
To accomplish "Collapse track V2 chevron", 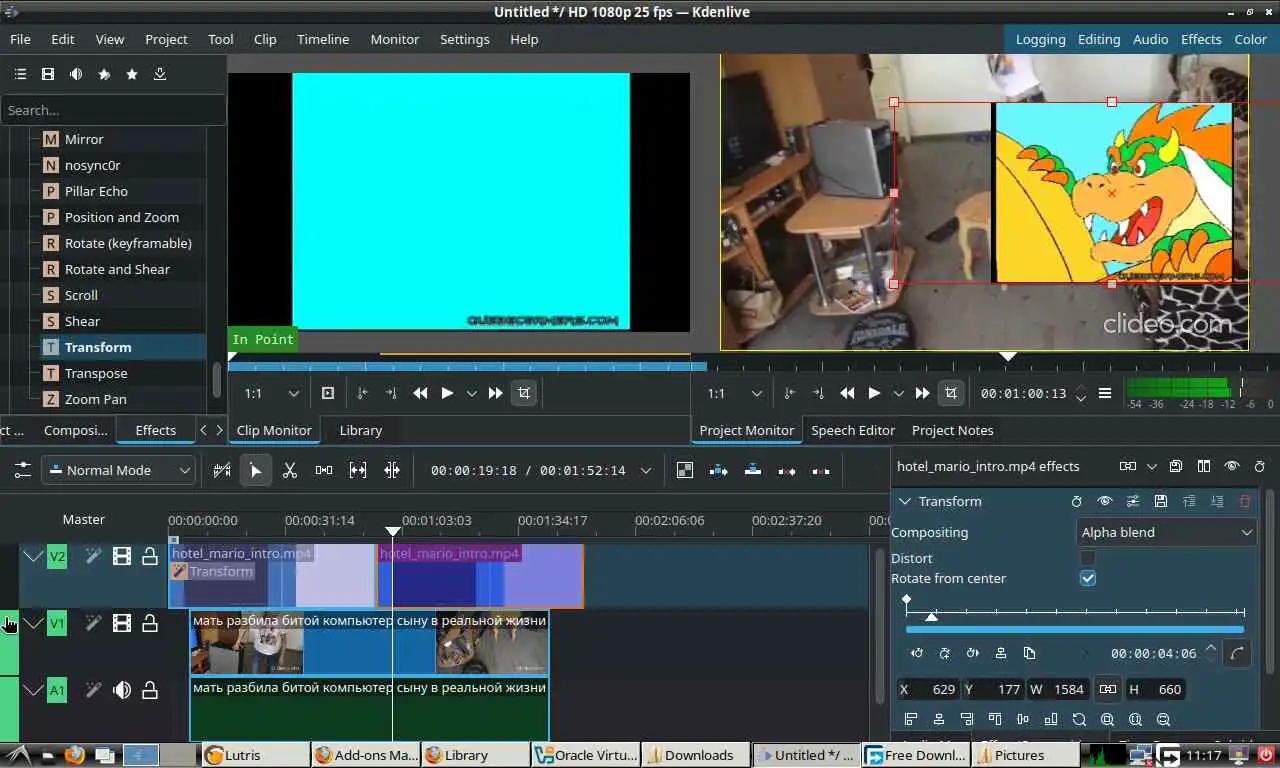I will (33, 556).
